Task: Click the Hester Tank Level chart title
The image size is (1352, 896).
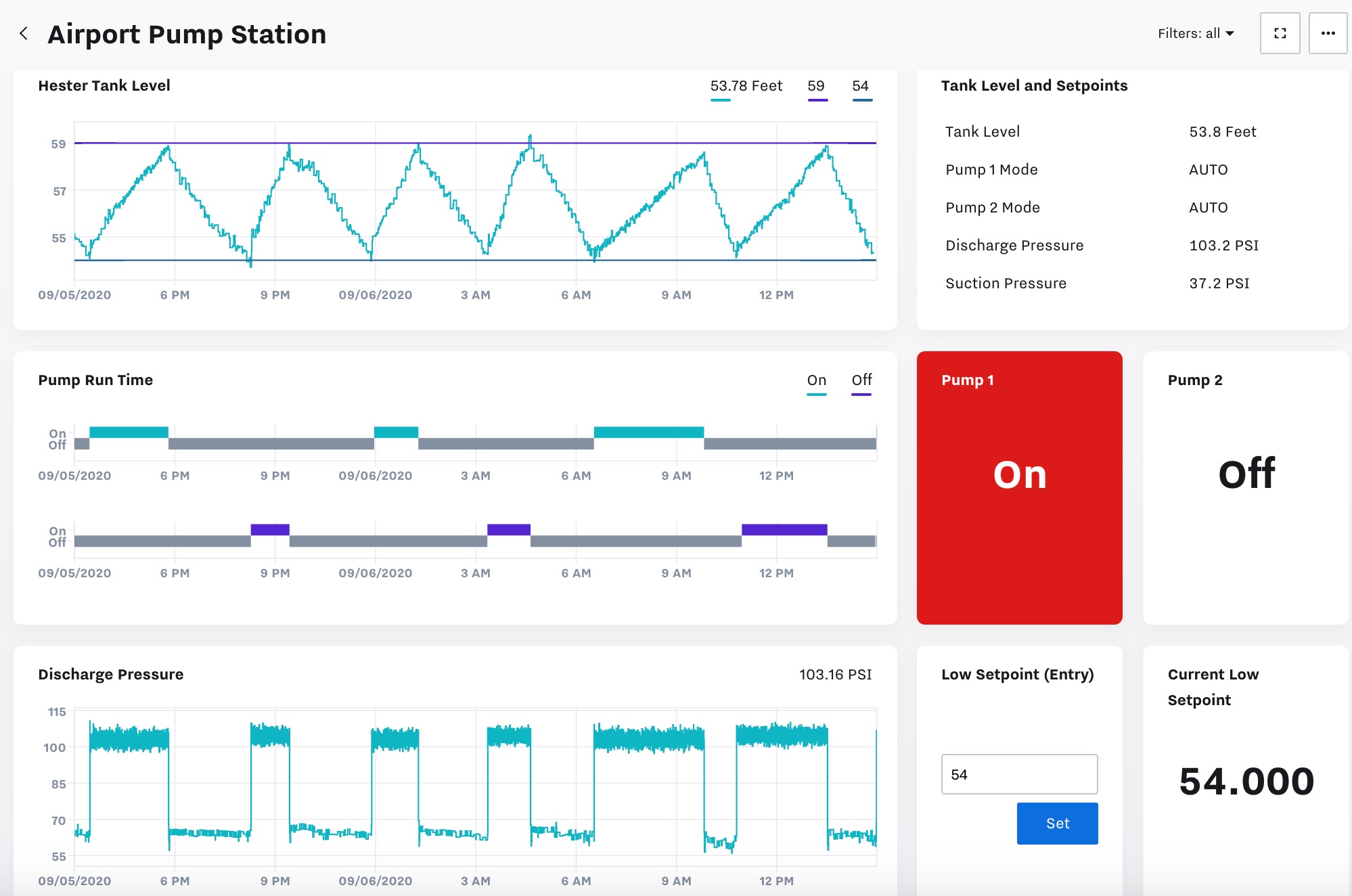Action: pyautogui.click(x=104, y=85)
